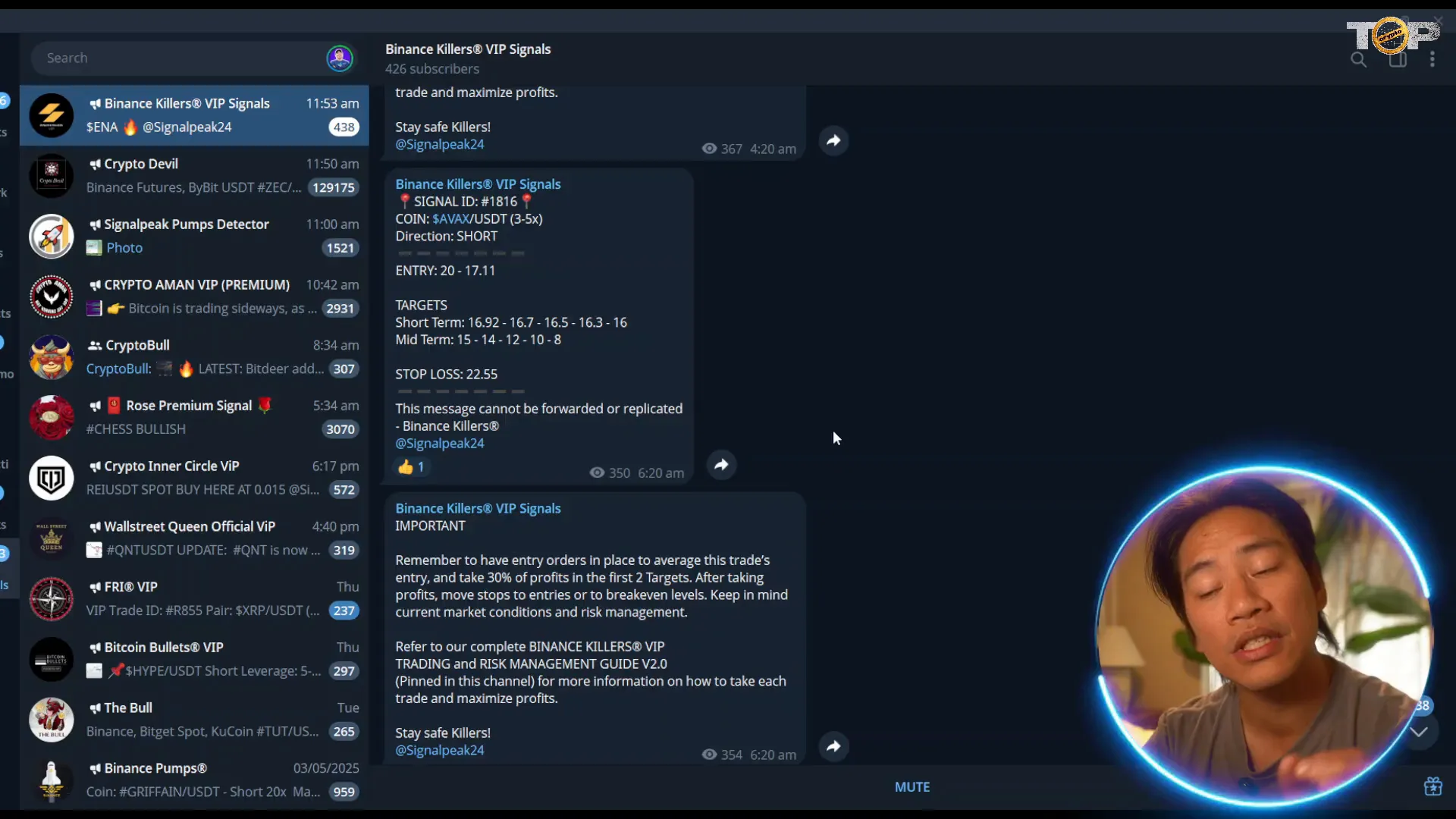The width and height of the screenshot is (1456, 819).
Task: Open the Binance Pumps® chat
Action: [x=194, y=780]
